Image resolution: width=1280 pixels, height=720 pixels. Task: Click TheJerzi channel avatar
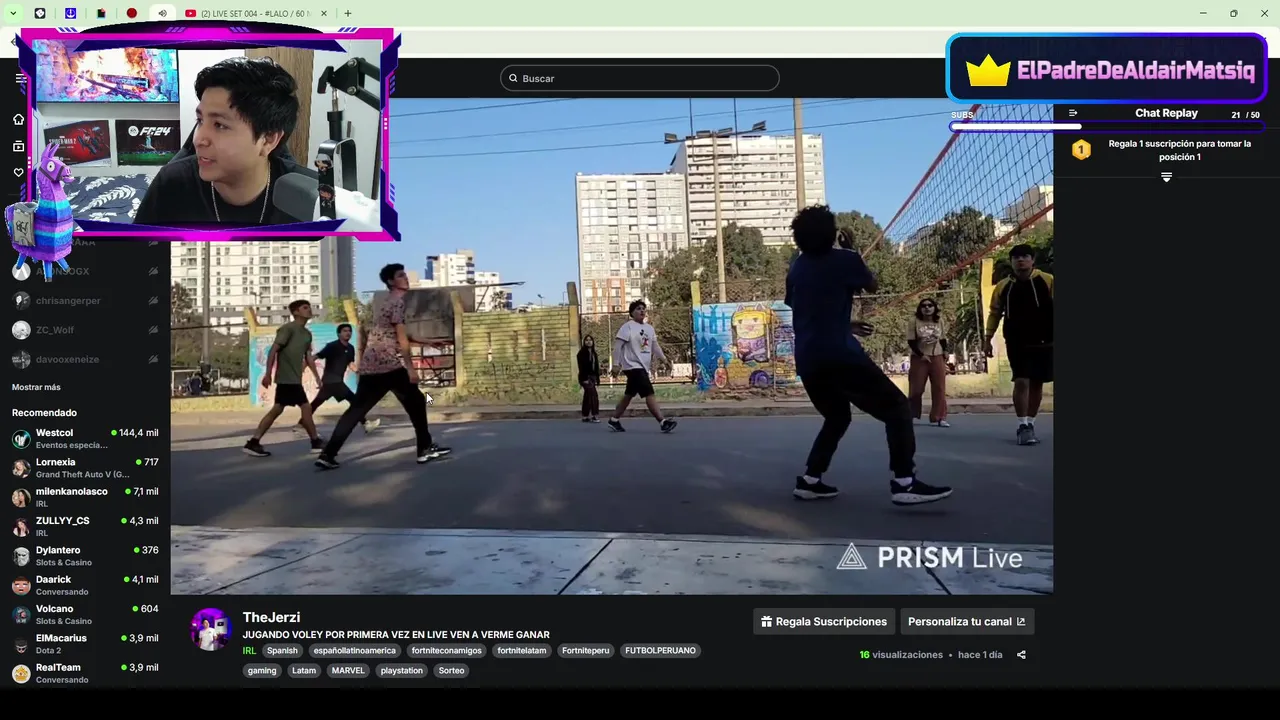211,630
